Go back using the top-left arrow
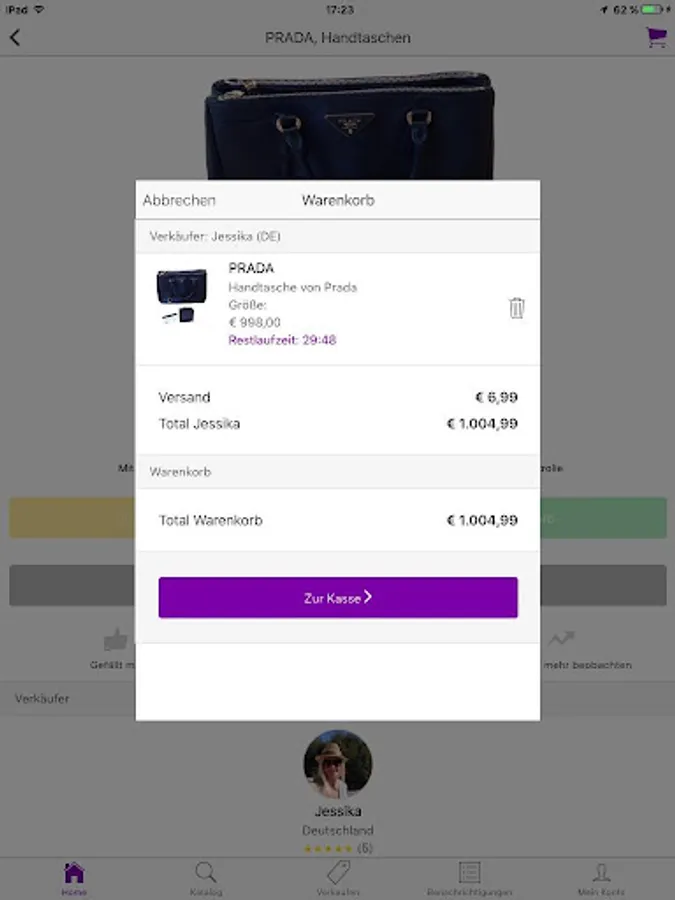 point(15,38)
